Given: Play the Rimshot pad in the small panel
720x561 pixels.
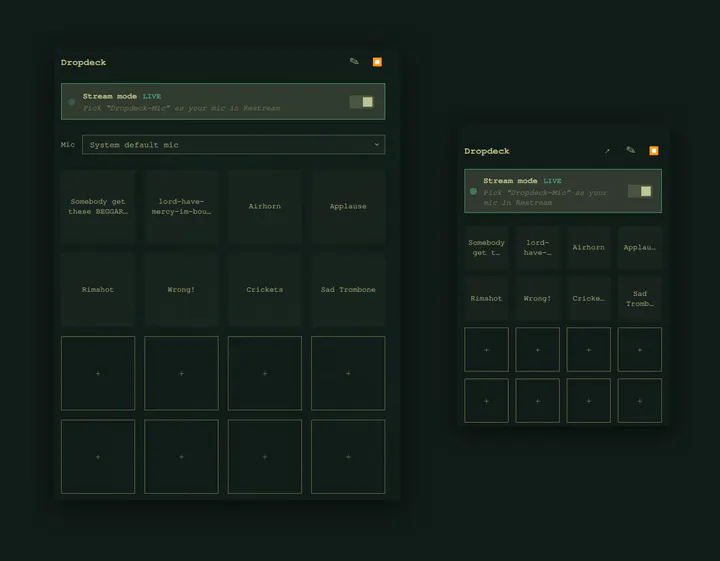Looking at the screenshot, I should click(x=486, y=298).
